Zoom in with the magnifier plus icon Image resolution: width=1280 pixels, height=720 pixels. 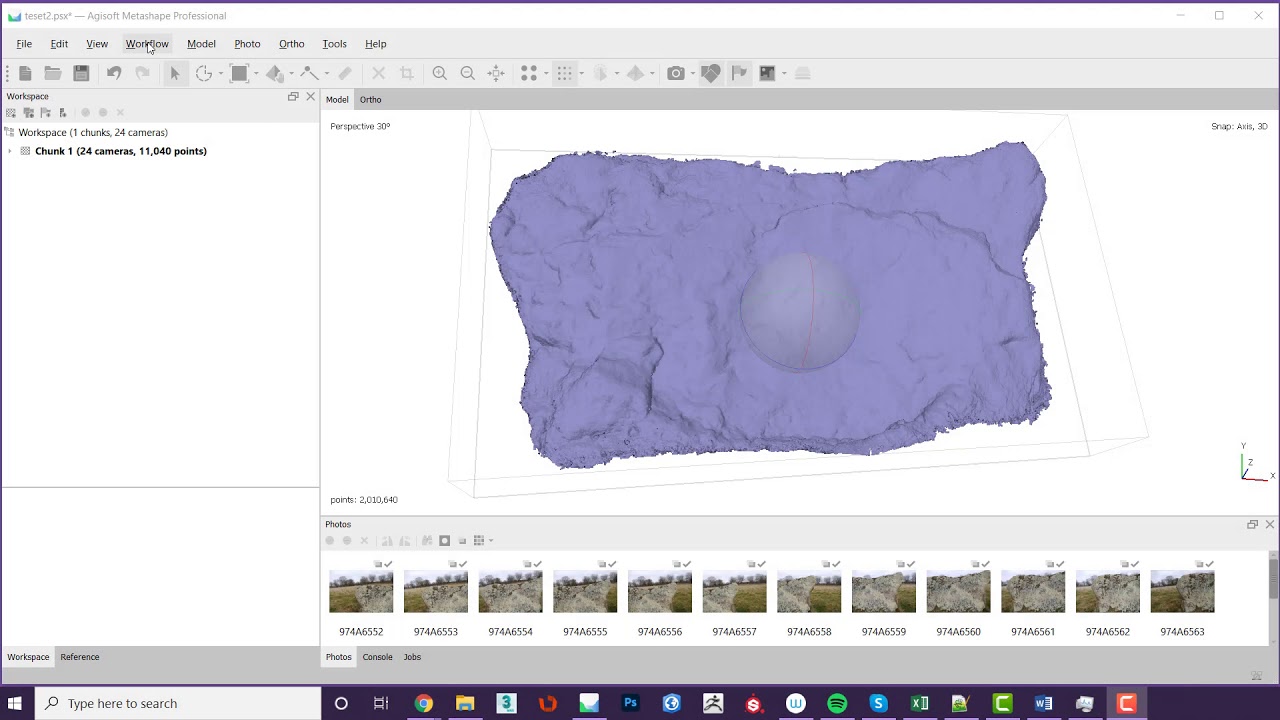(x=439, y=73)
